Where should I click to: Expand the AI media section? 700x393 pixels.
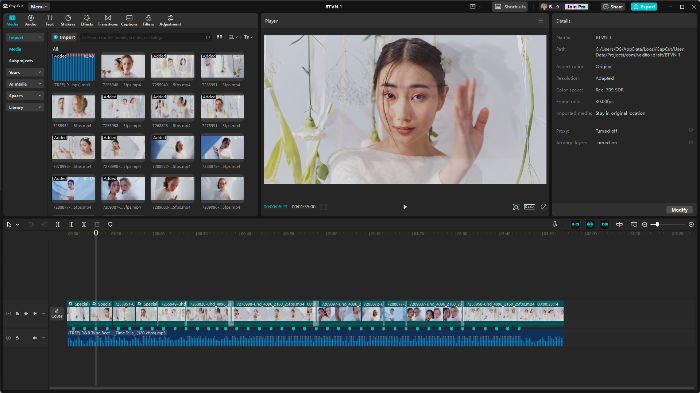[x=25, y=84]
